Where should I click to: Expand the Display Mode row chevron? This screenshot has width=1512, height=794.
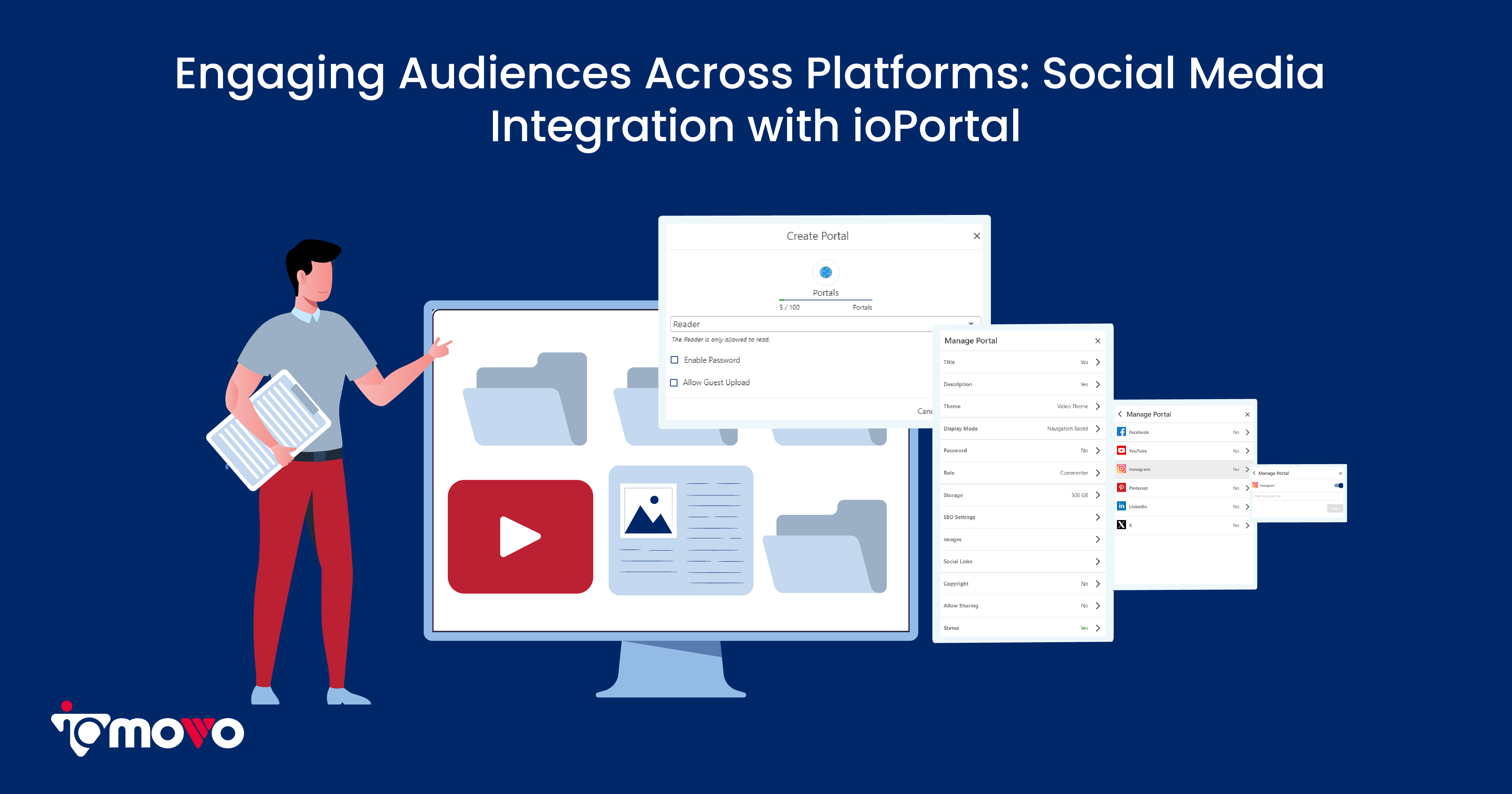point(1098,429)
